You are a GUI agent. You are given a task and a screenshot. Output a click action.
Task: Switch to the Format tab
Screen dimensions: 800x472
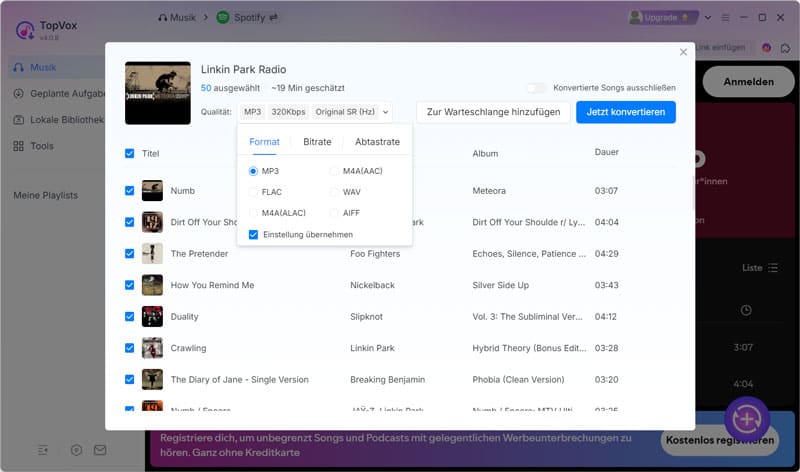tap(264, 142)
